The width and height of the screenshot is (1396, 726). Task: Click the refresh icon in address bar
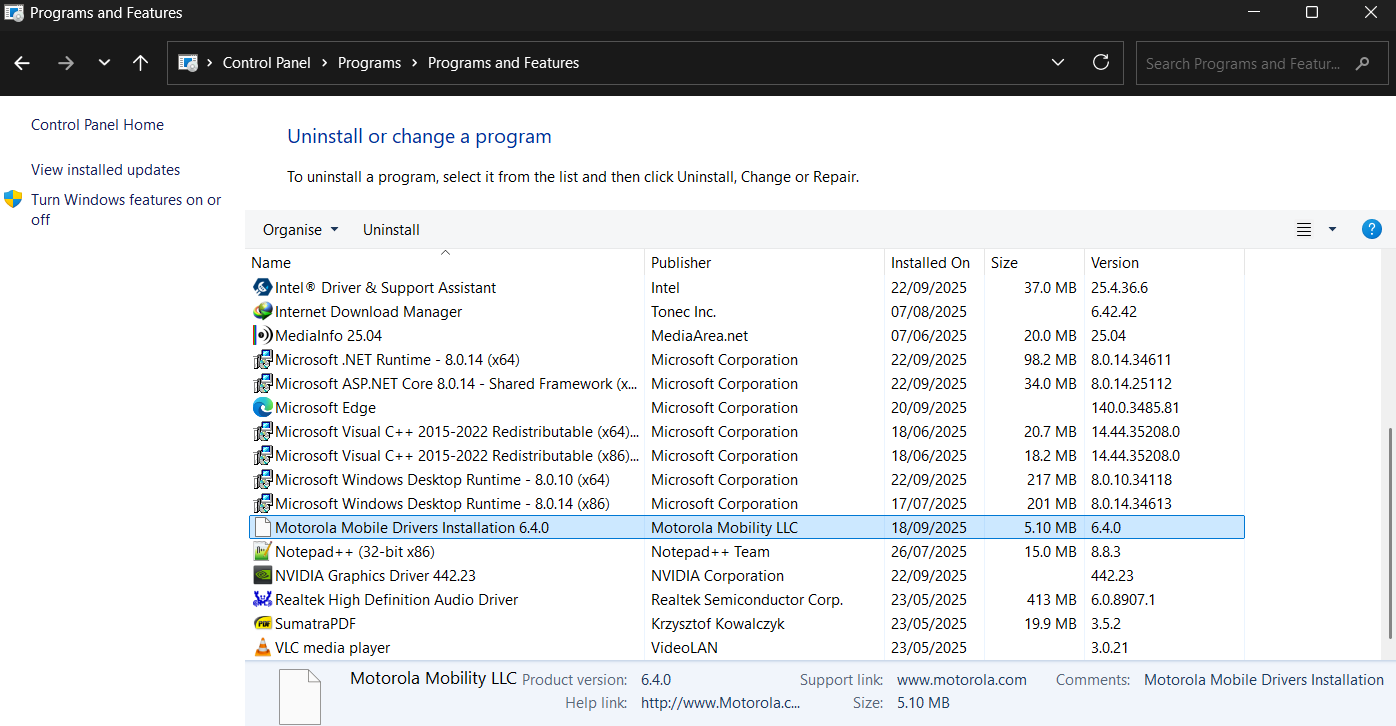1101,62
